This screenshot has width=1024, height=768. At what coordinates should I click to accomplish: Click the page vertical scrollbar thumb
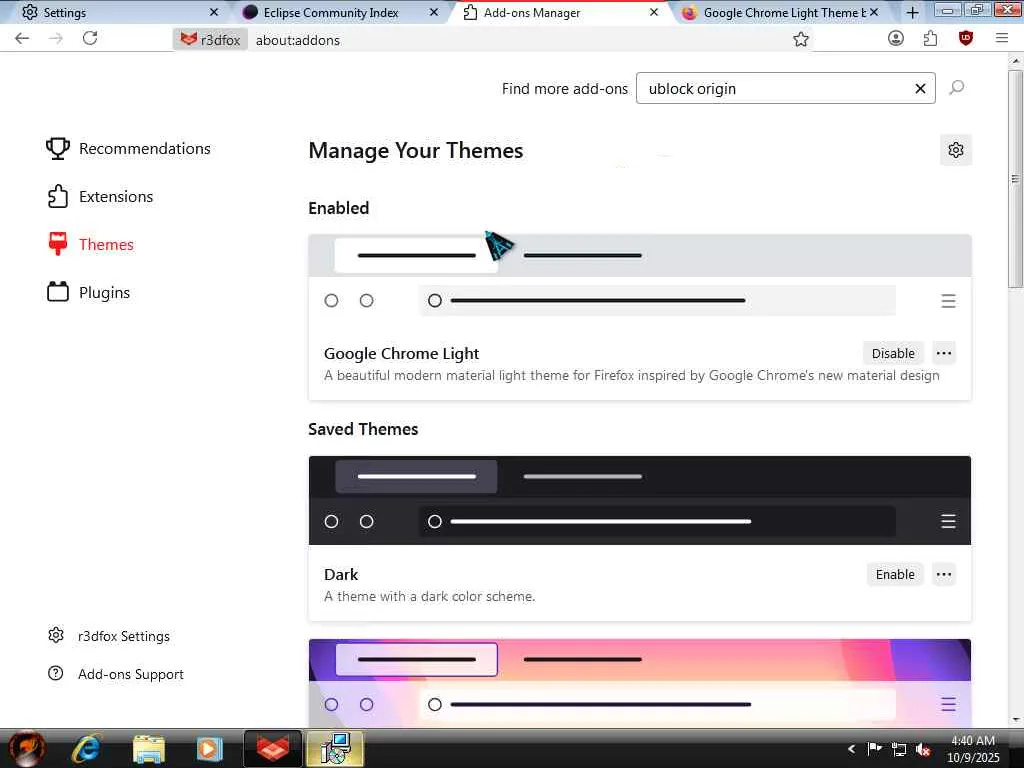[1016, 178]
